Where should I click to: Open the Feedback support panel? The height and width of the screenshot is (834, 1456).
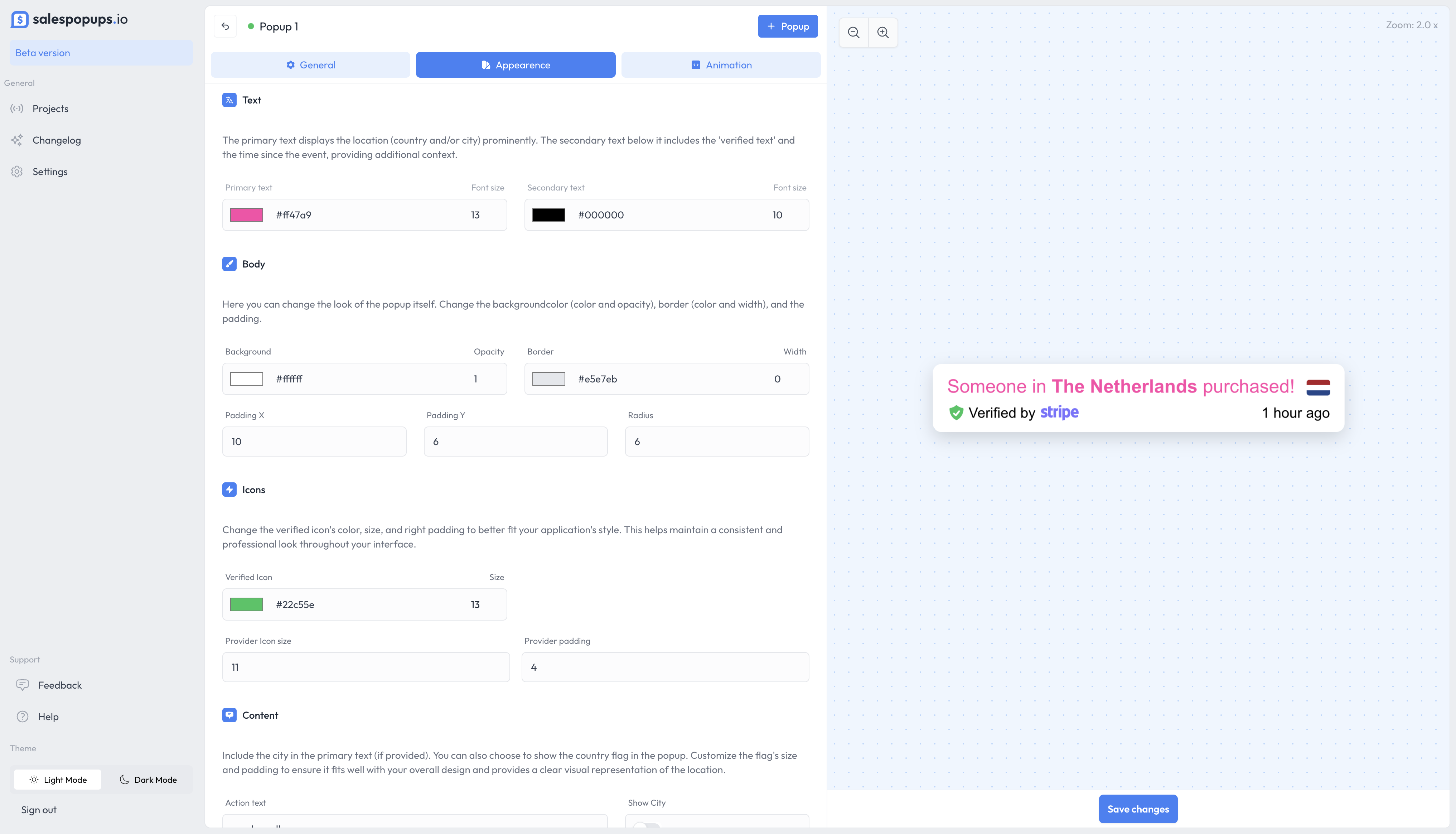(x=60, y=685)
